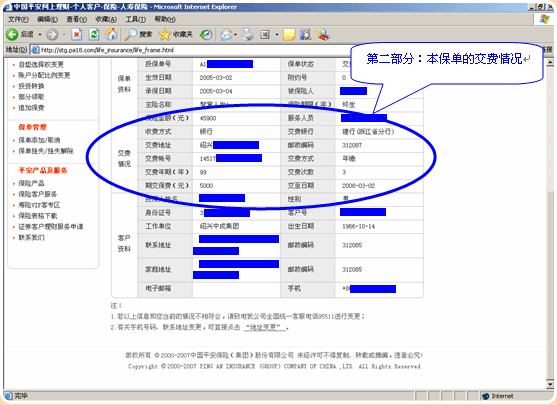
Task: Open Edit button dropdown arrow
Action: point(277,35)
